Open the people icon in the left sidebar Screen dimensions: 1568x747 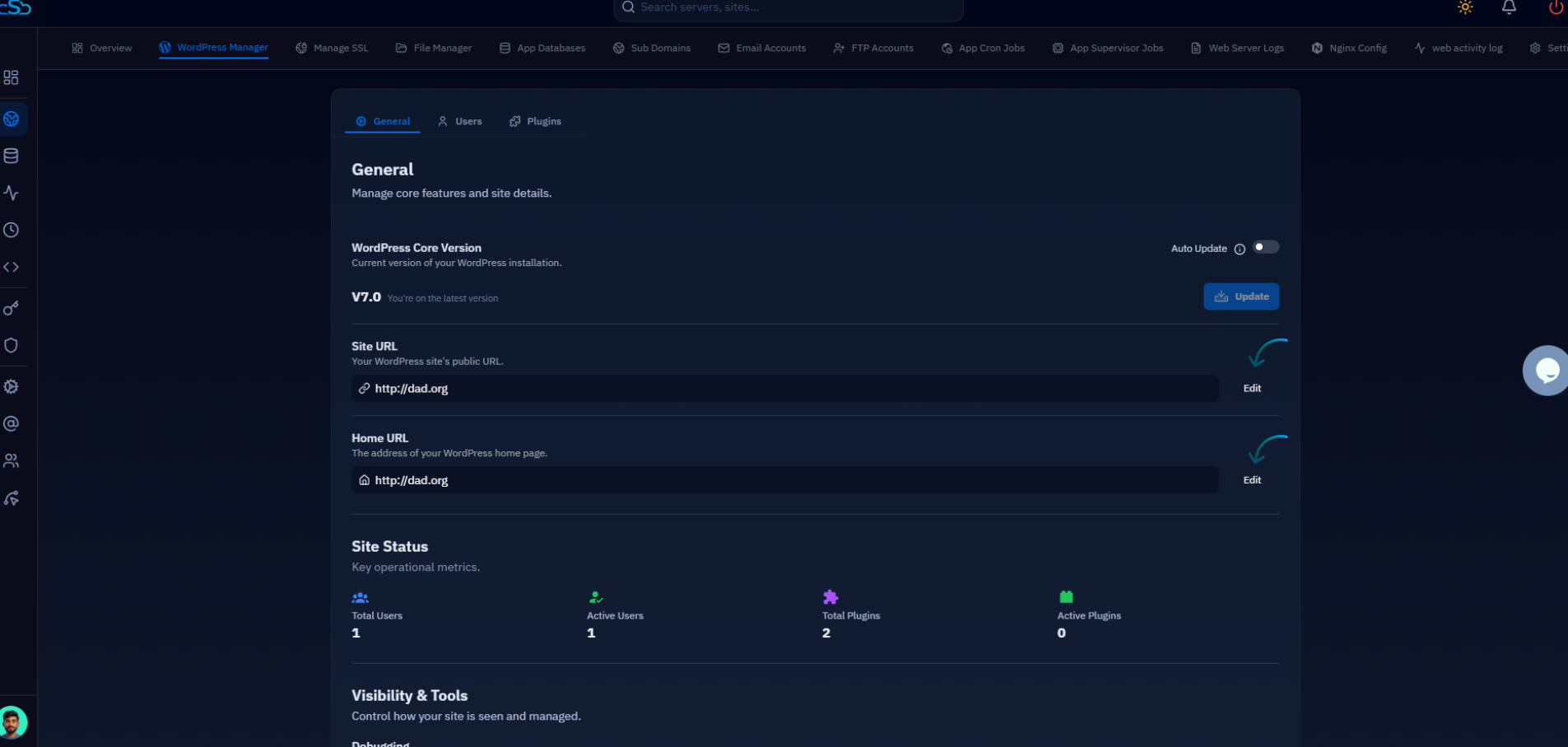pos(11,460)
